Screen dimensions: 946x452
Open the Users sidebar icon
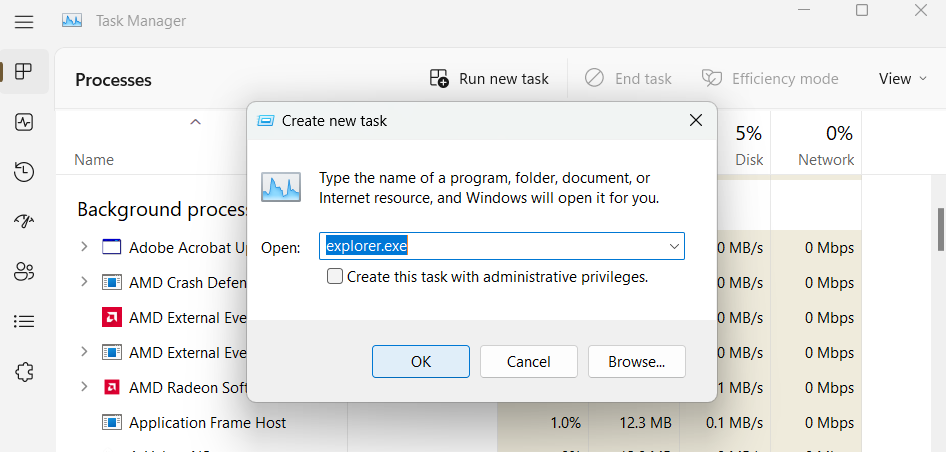pyautogui.click(x=24, y=271)
